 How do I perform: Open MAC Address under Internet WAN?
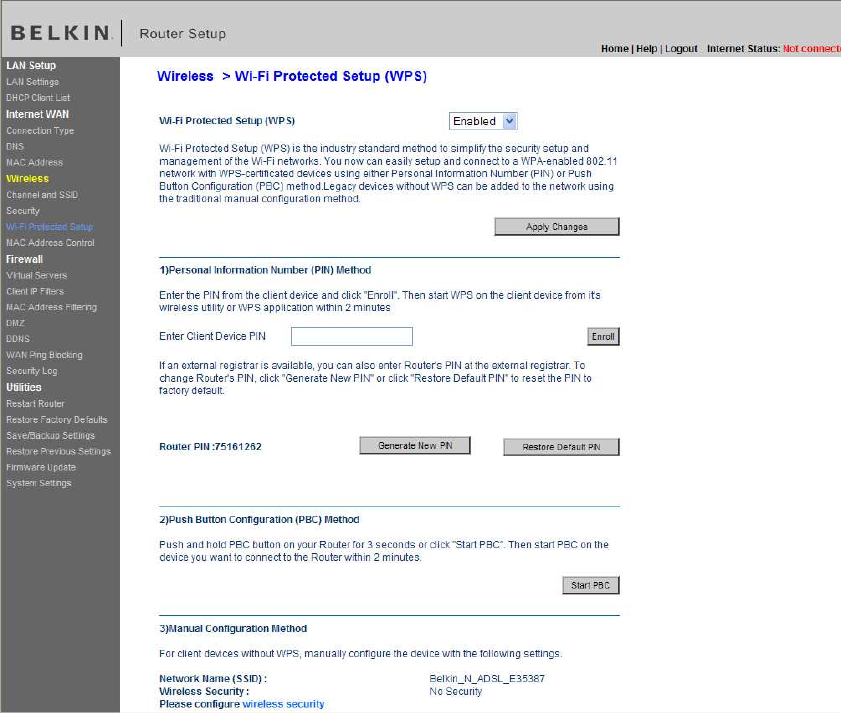(34, 162)
